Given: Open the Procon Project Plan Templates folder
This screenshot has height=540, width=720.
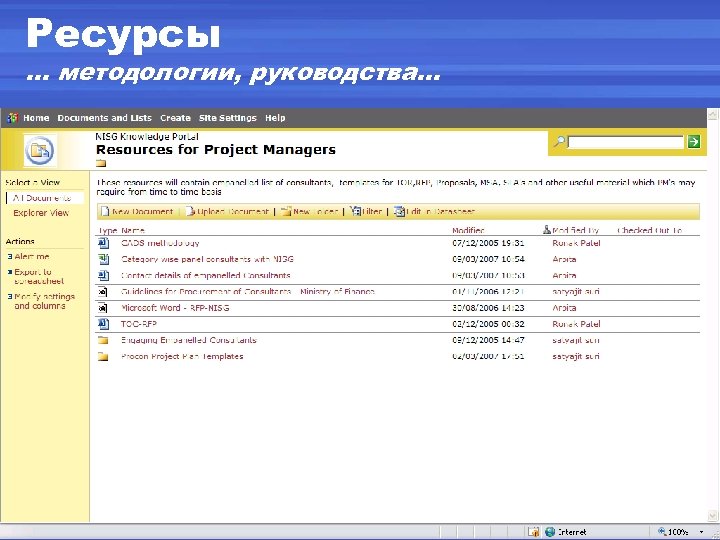Looking at the screenshot, I should coord(182,356).
